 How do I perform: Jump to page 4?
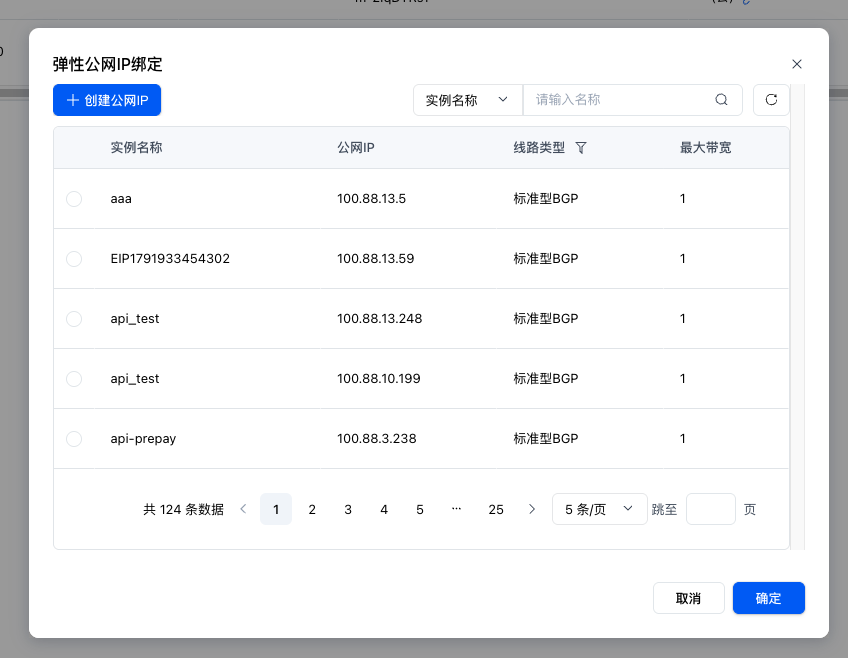[384, 509]
